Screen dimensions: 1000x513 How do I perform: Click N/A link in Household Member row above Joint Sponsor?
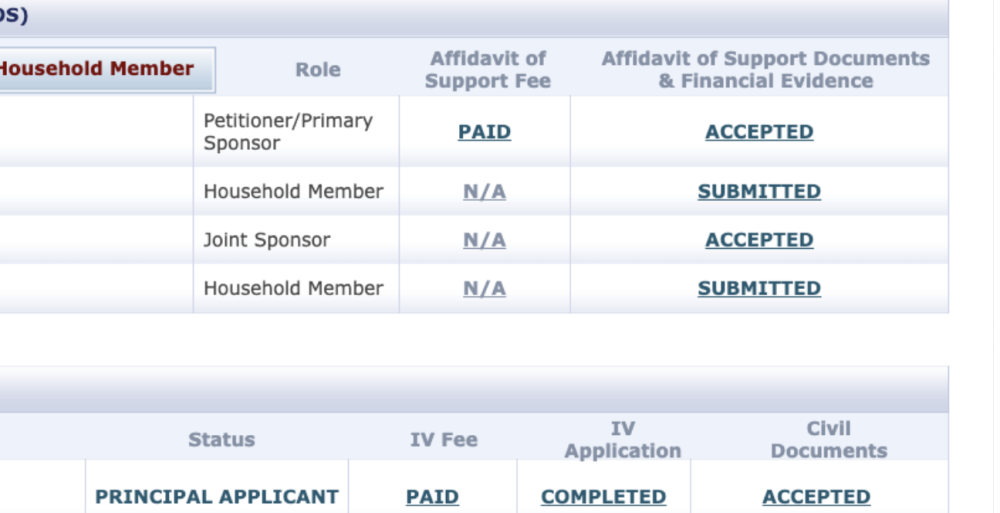point(484,191)
